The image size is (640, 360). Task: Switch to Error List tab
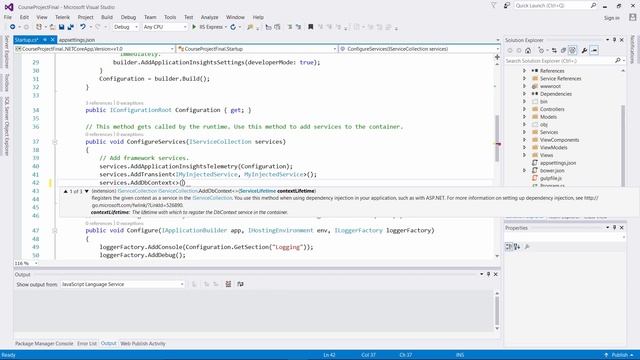[87, 344]
